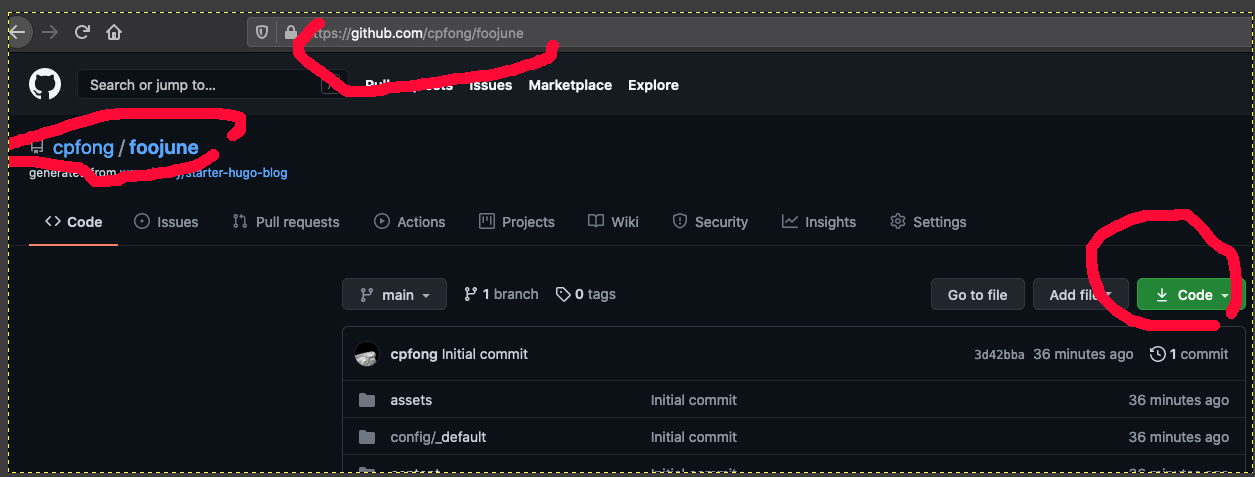Click the assets folder icon
The width and height of the screenshot is (1255, 477).
[367, 400]
